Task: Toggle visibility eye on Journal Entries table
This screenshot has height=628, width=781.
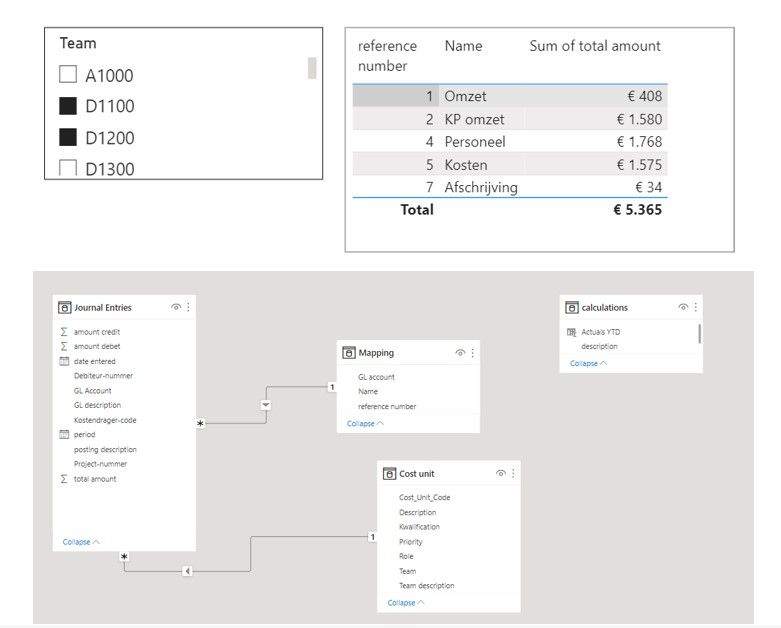Action: pos(176,307)
